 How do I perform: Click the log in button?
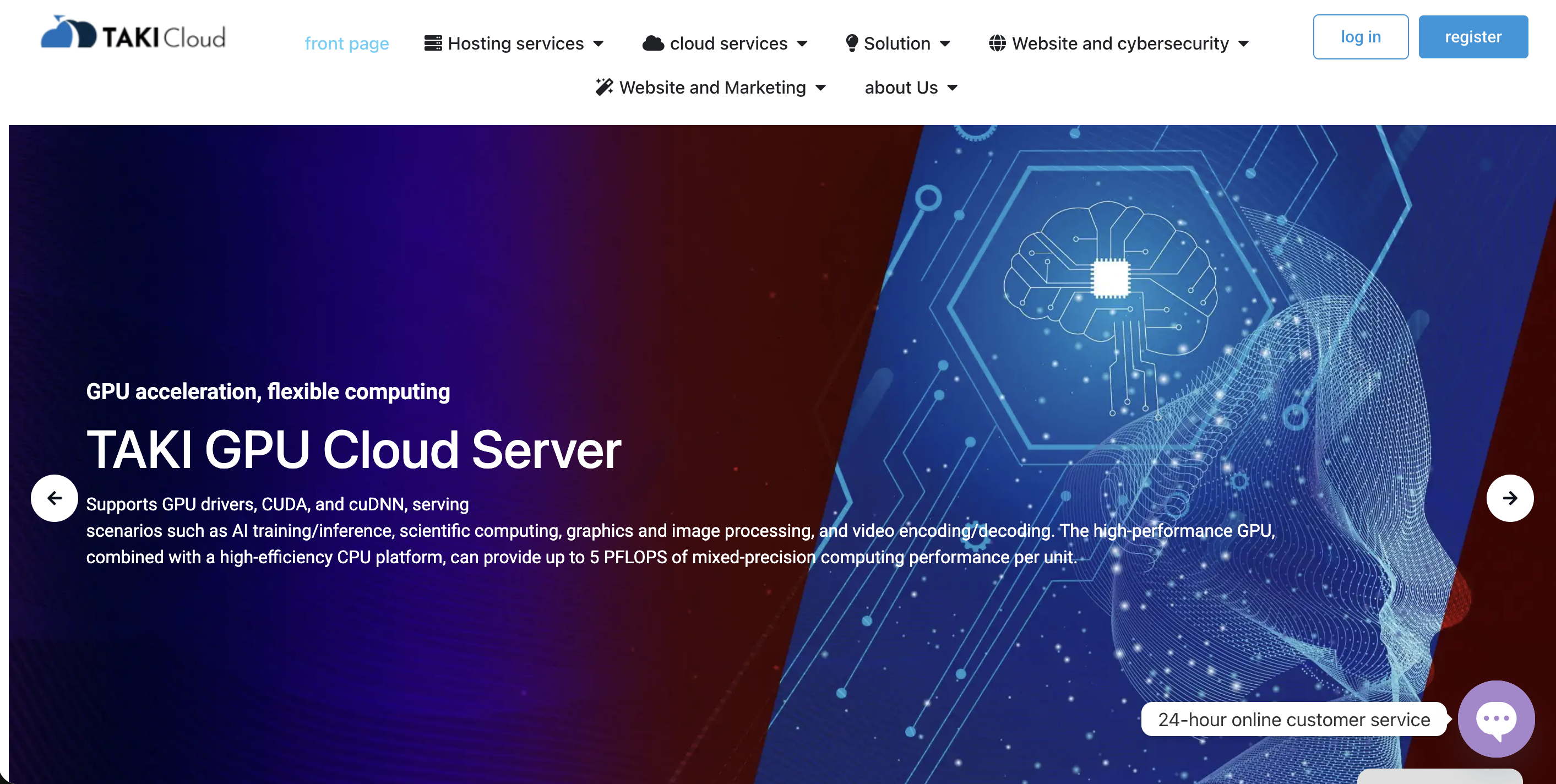pos(1361,37)
